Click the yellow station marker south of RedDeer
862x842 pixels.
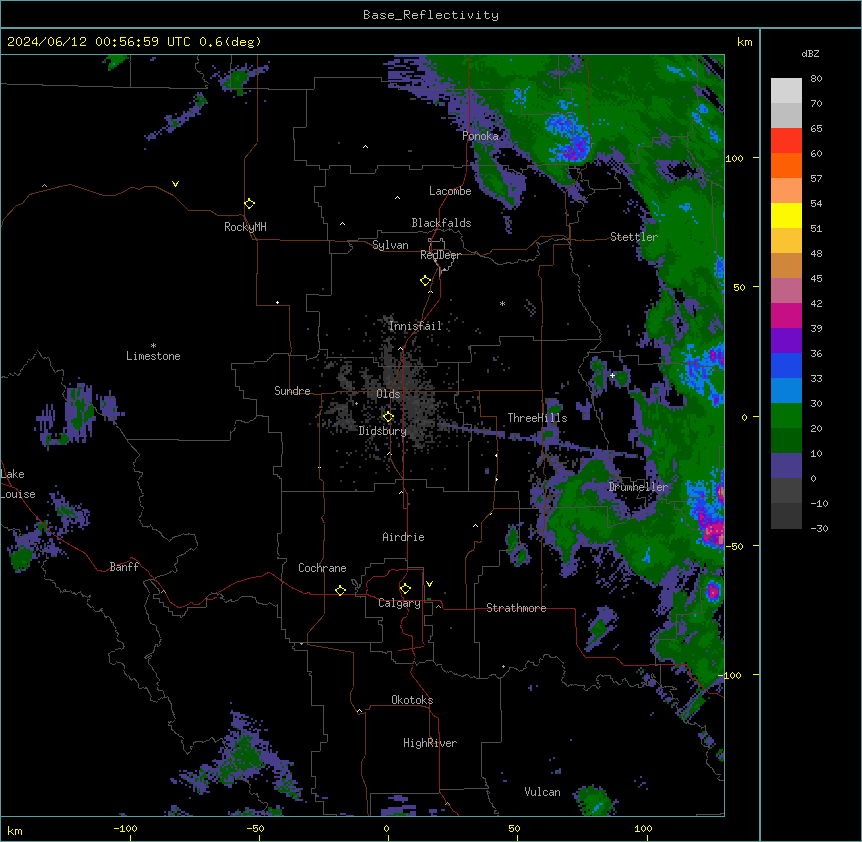(x=426, y=281)
